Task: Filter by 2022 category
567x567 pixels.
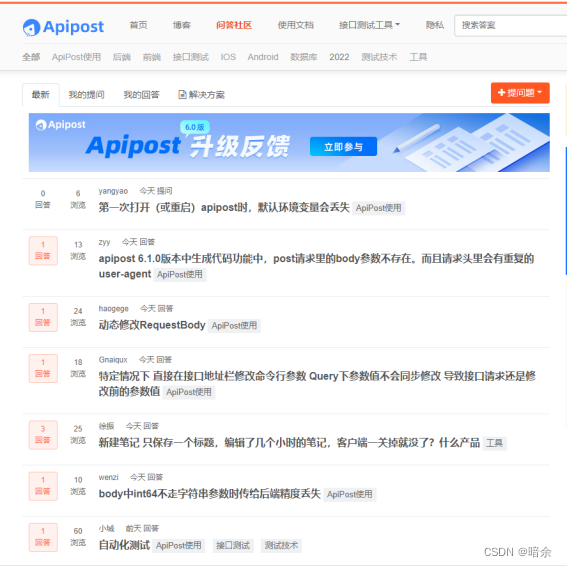Action: click(x=339, y=57)
